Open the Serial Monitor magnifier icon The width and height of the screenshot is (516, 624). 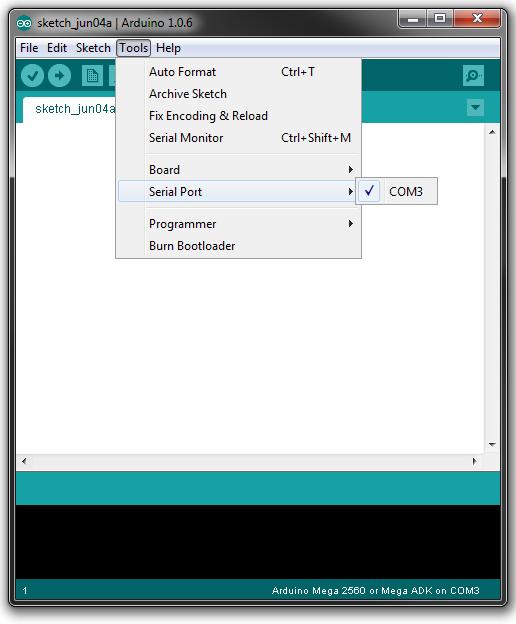pyautogui.click(x=473, y=76)
